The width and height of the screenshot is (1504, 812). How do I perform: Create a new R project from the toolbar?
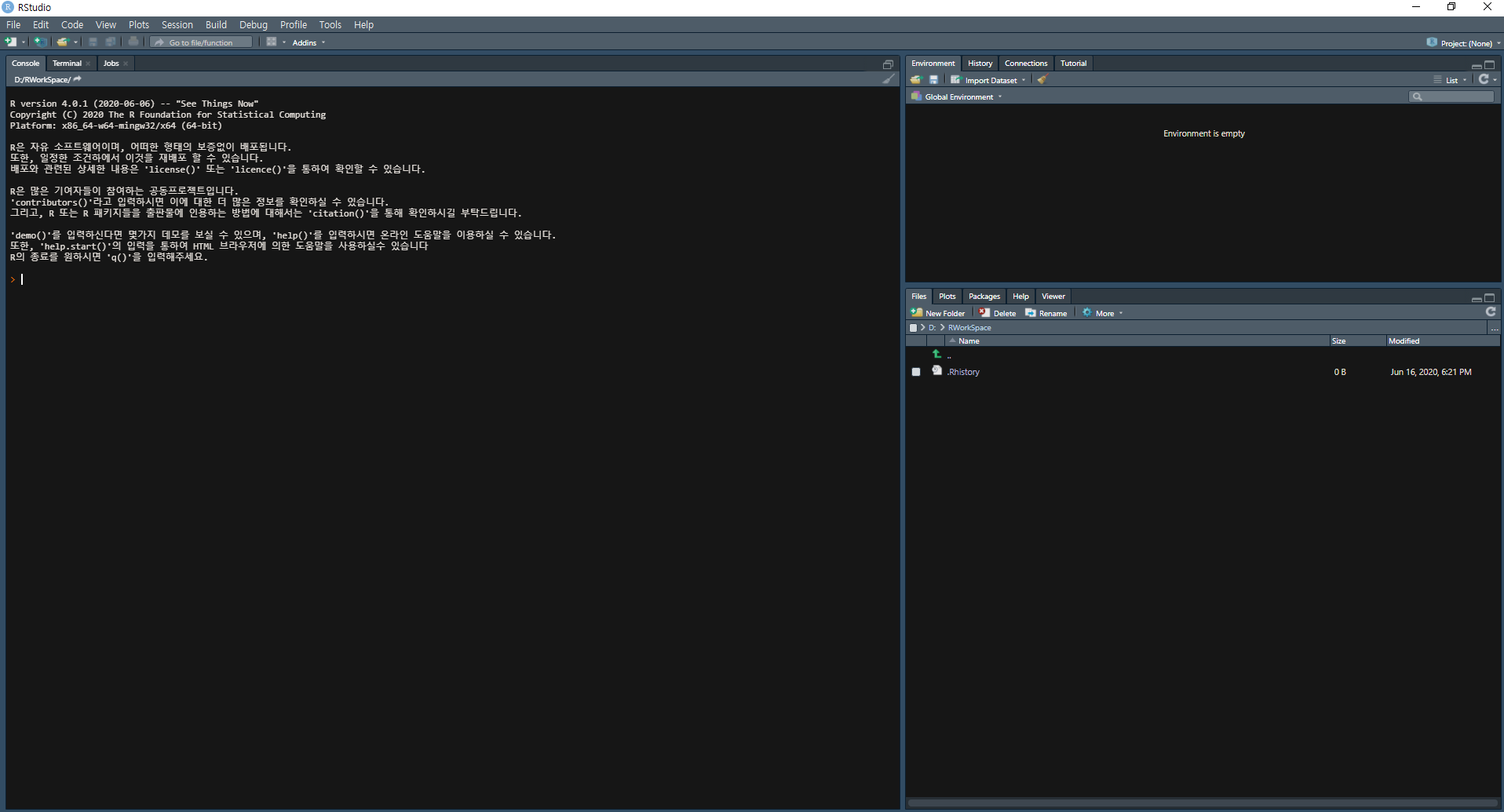click(x=40, y=42)
